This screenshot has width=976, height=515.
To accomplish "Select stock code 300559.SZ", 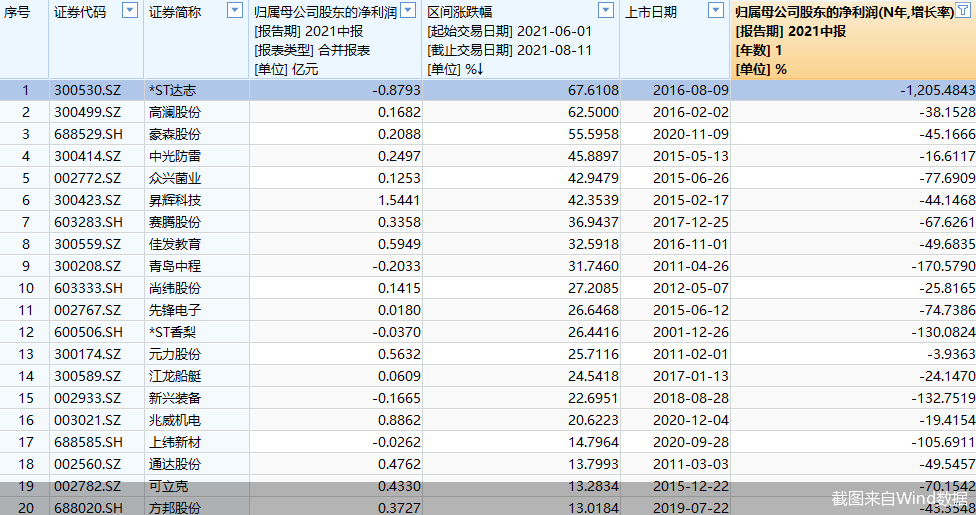I will tap(87, 244).
